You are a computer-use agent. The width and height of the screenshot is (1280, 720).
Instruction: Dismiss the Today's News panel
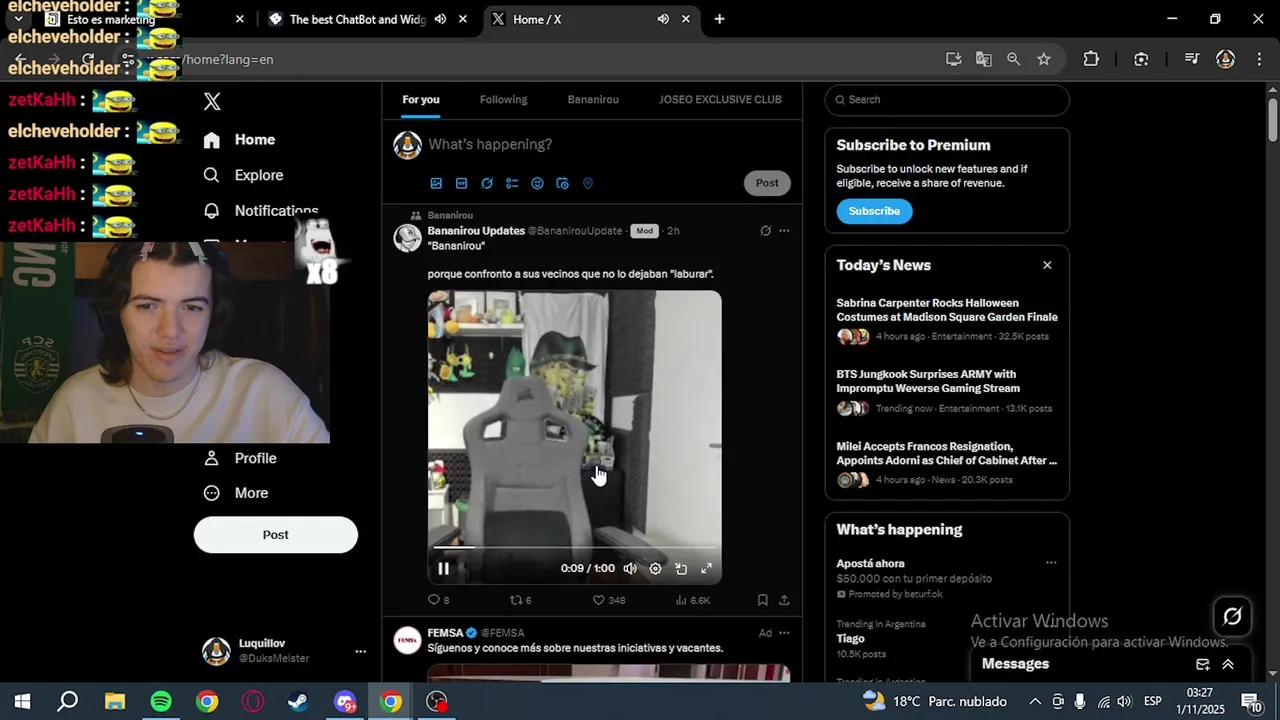(1047, 265)
